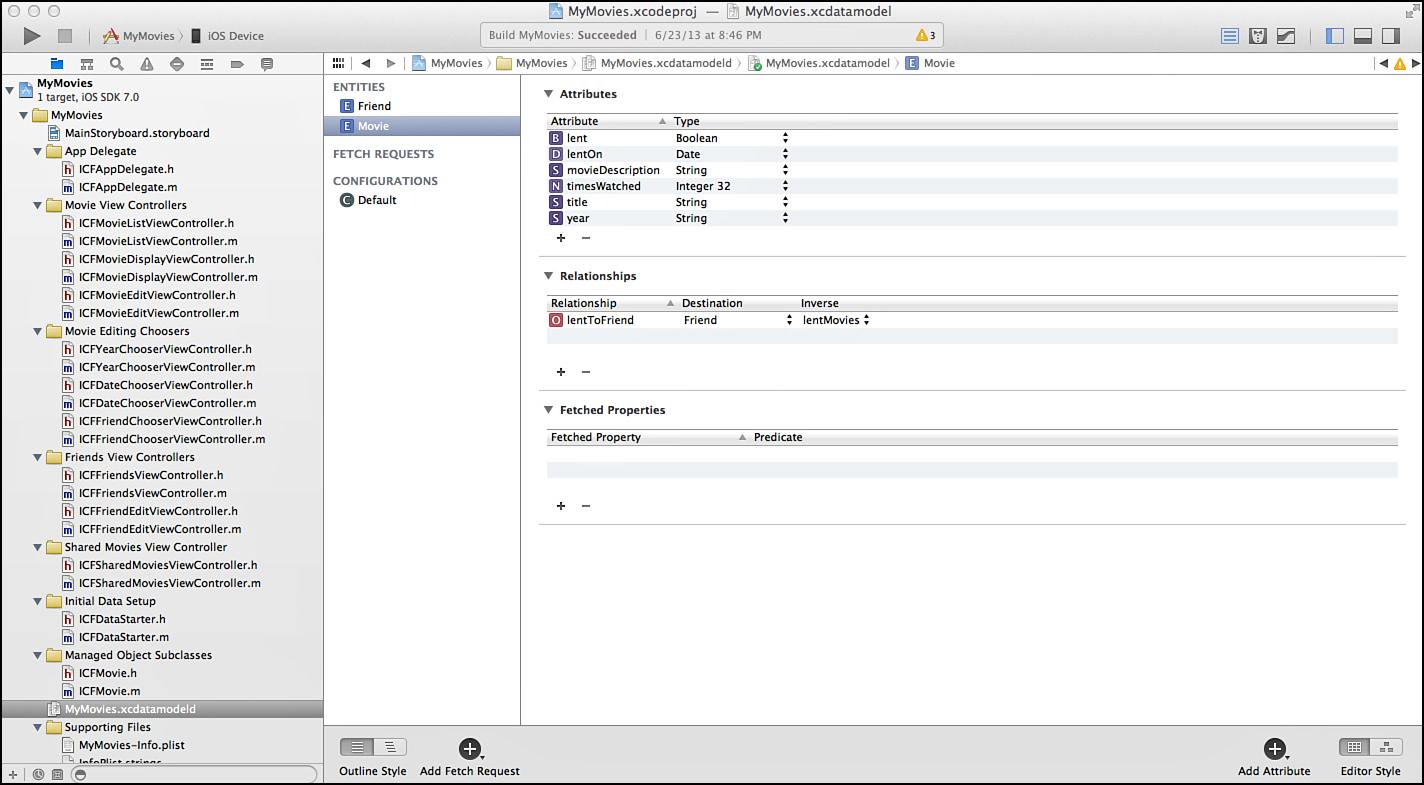
Task: Select the flat list Outline Style segment
Action: 357,747
